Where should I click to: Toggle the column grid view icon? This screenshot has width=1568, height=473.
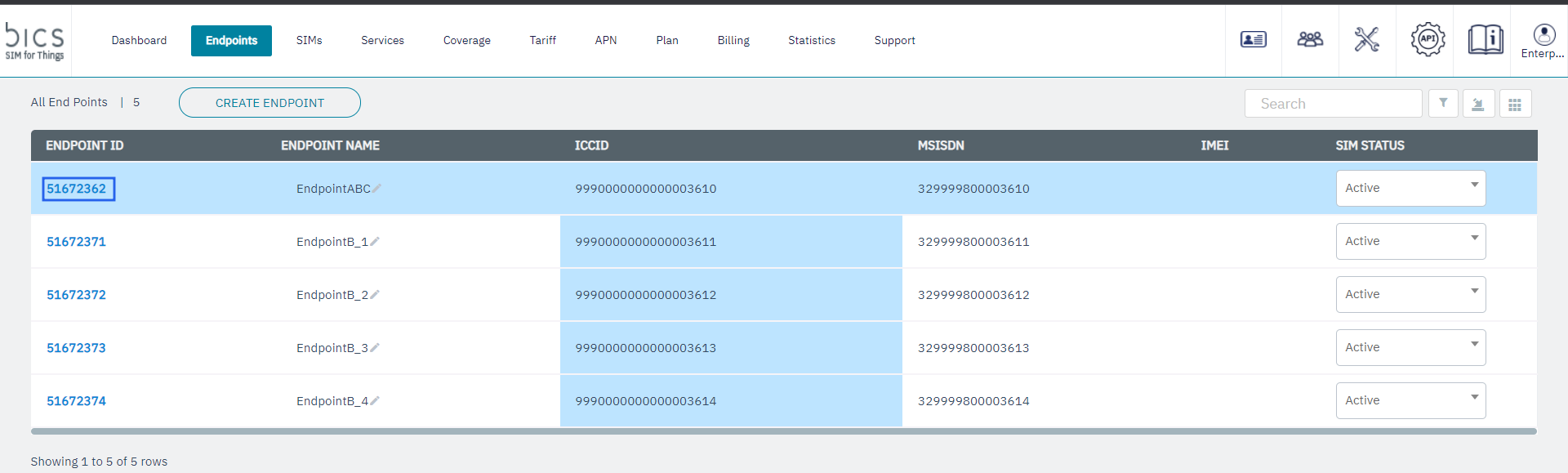(x=1515, y=104)
